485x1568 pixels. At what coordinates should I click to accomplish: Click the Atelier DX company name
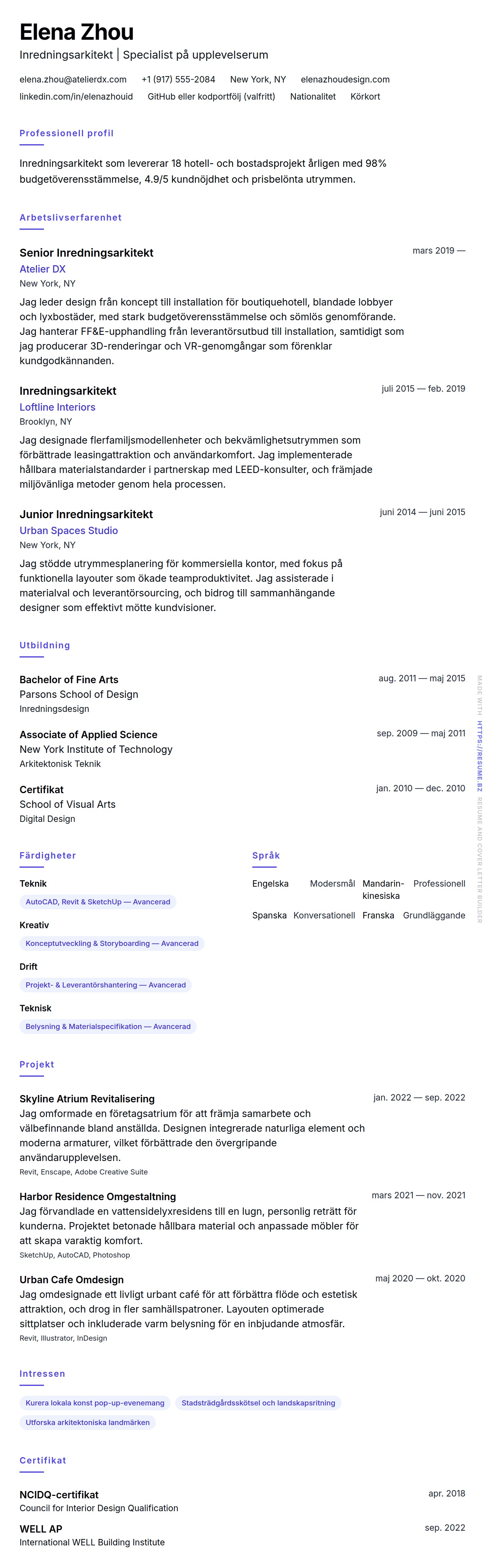(x=42, y=269)
